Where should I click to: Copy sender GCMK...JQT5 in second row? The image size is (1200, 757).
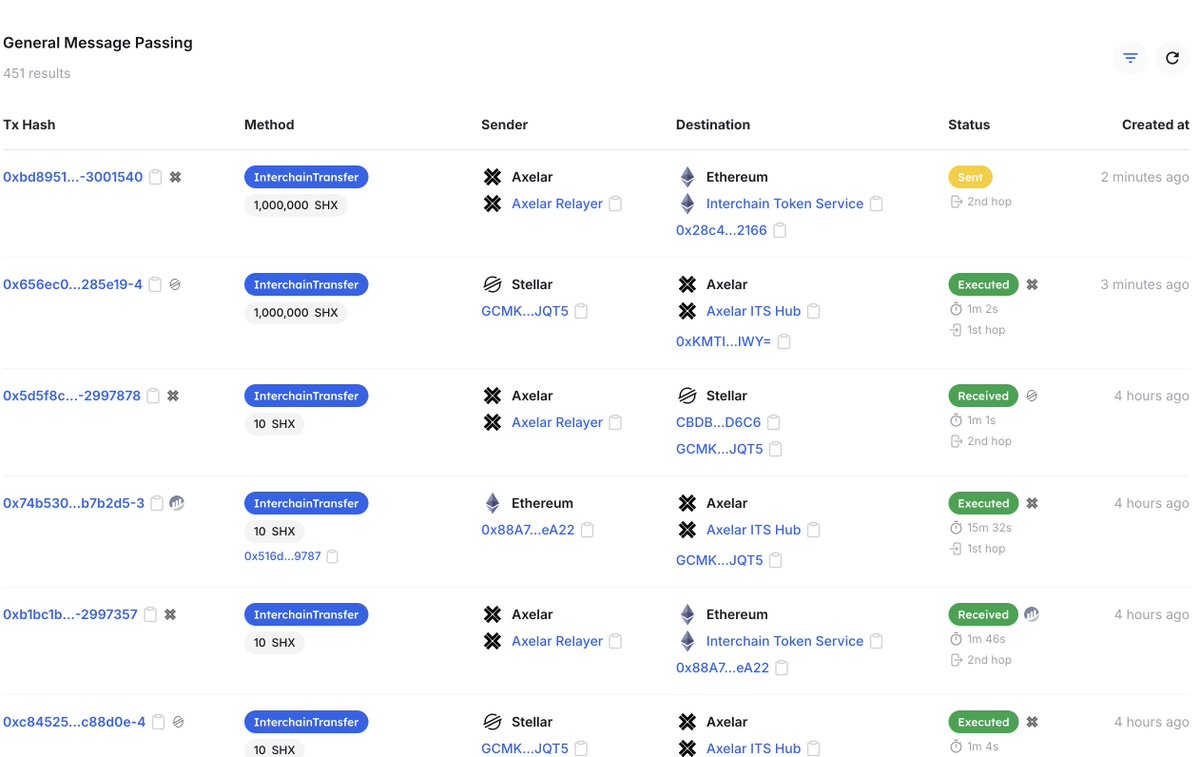[x=581, y=311]
